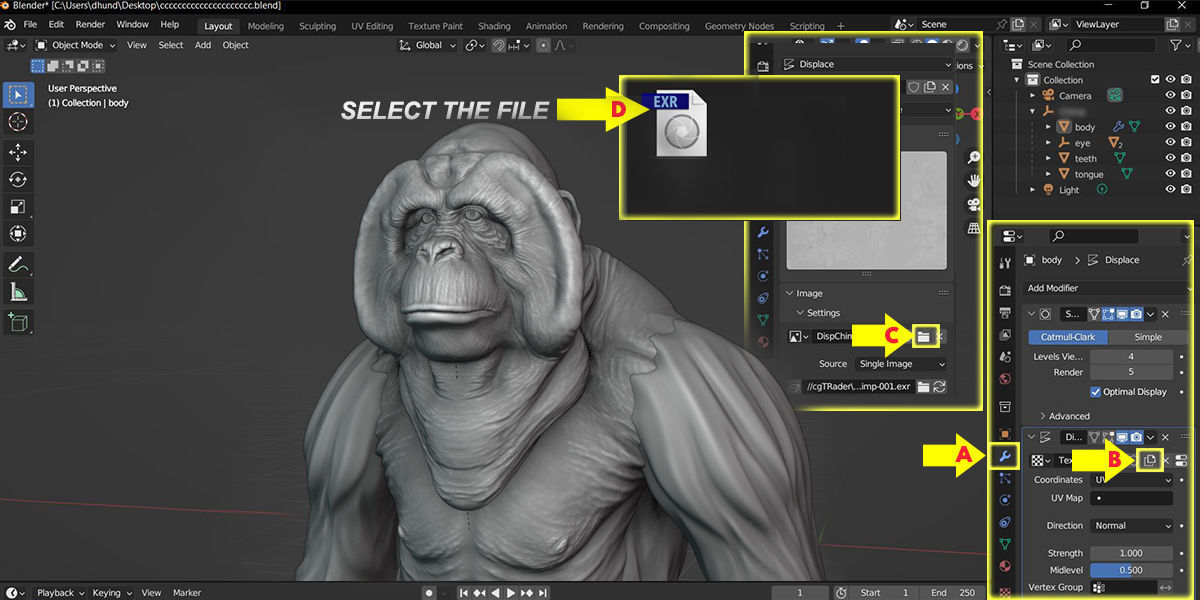Select the EXR file thumbnail
This screenshot has width=1200, height=600.
[x=679, y=124]
